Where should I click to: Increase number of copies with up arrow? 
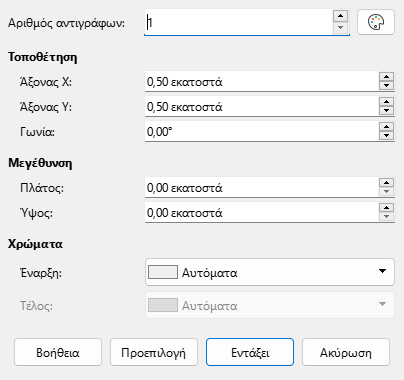click(x=340, y=16)
